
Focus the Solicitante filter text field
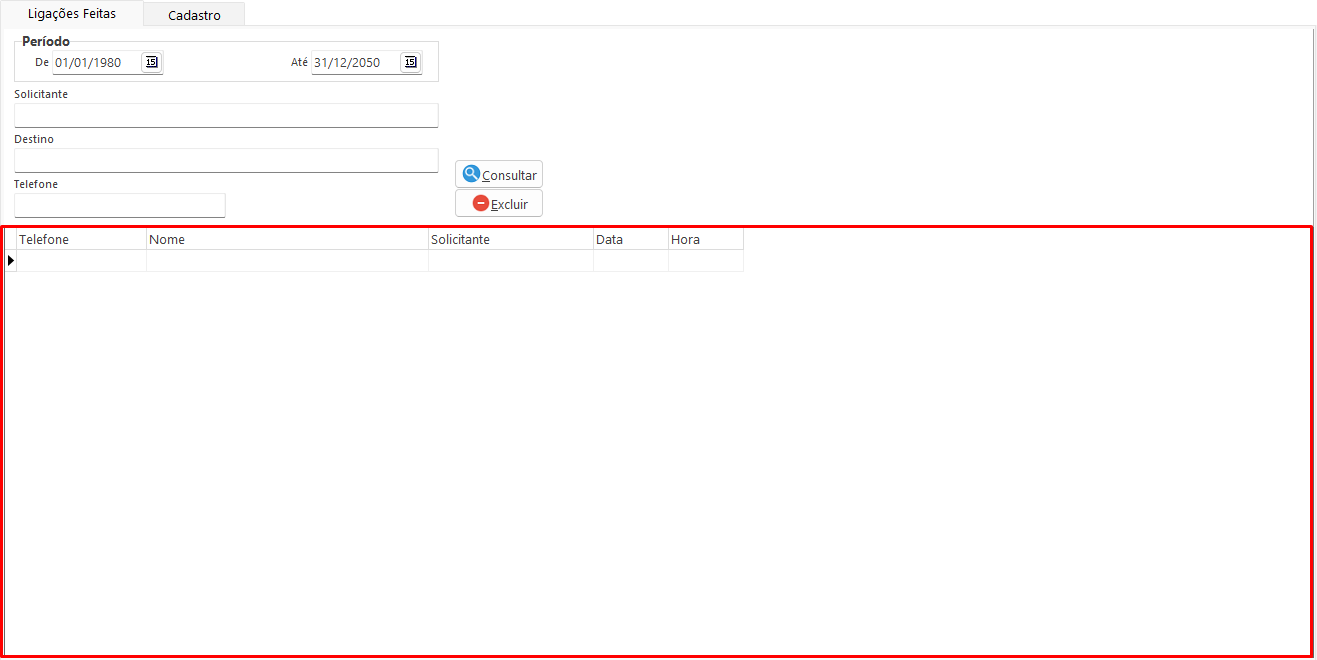pyautogui.click(x=226, y=116)
